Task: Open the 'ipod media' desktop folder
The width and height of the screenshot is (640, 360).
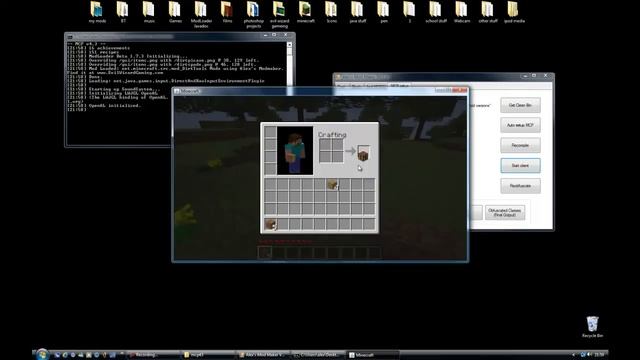Action: (x=514, y=12)
